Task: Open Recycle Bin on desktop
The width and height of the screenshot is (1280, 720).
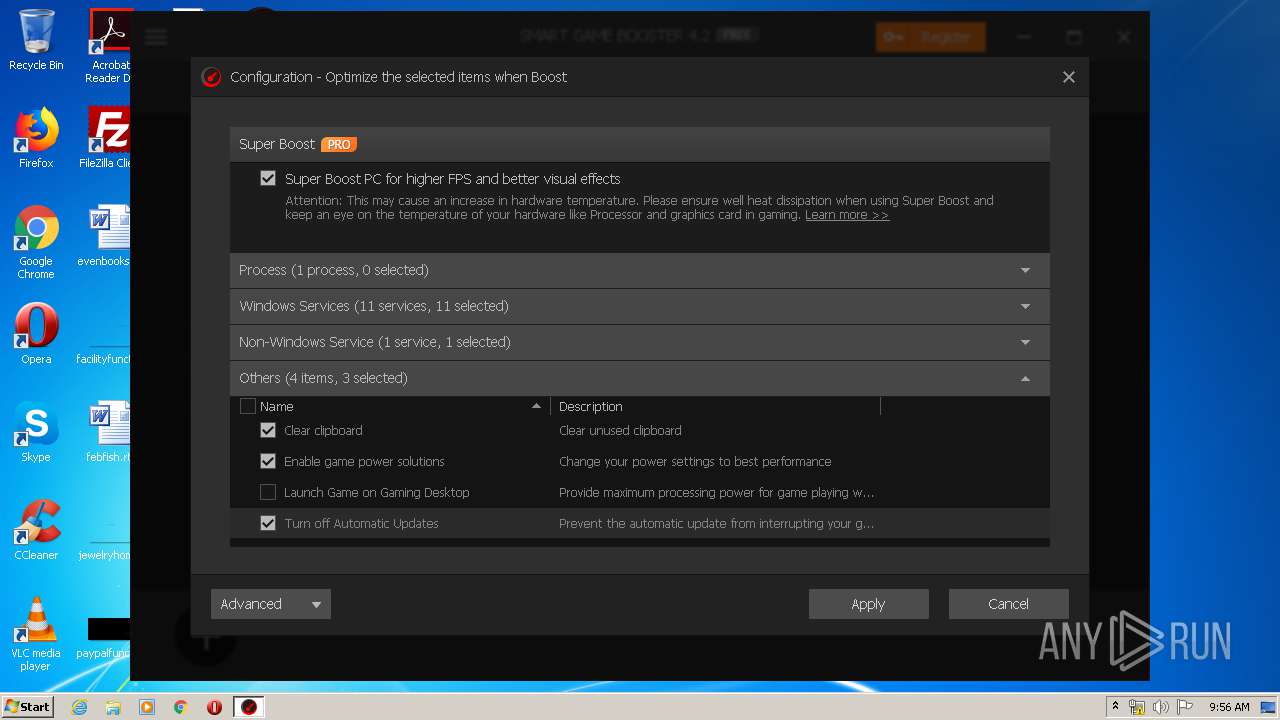Action: coord(36,40)
